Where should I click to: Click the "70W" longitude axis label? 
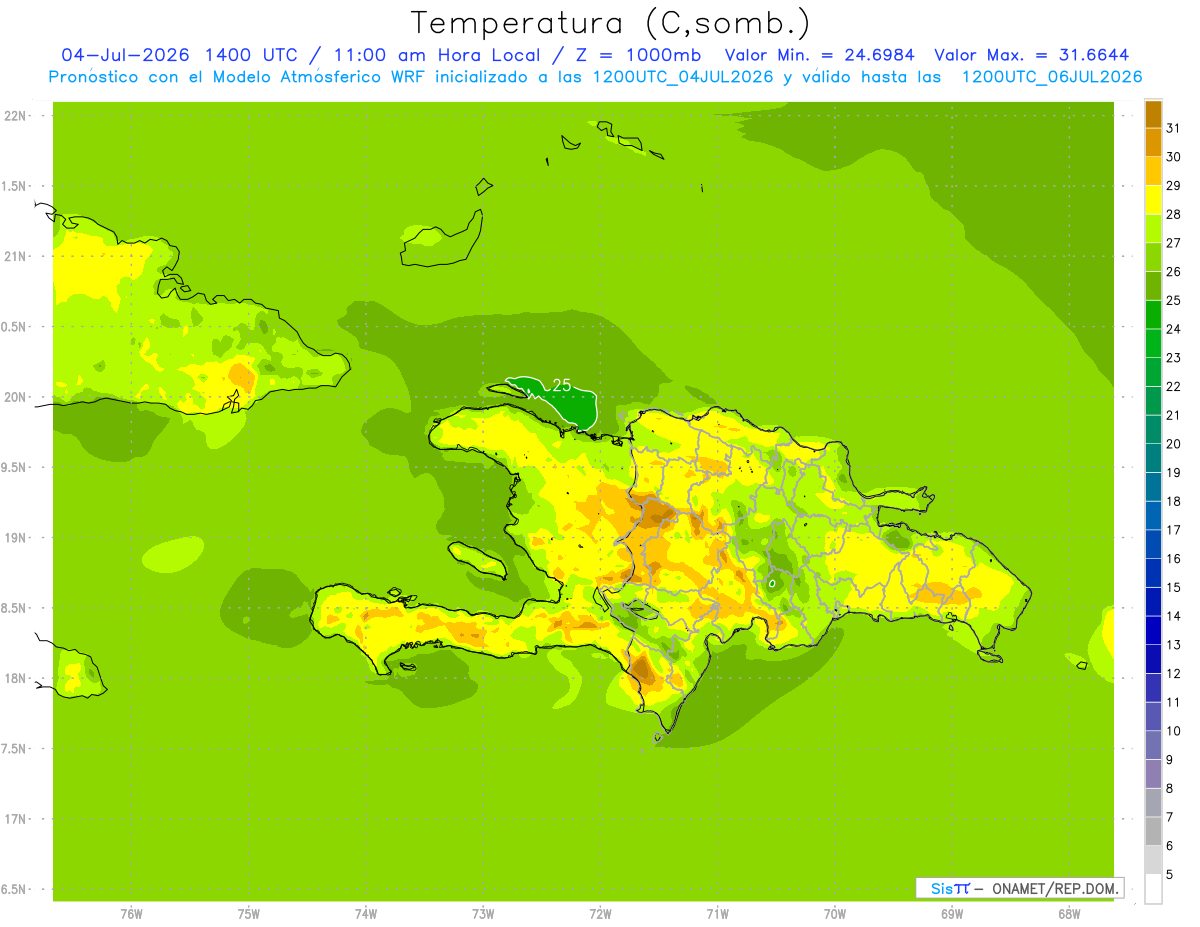[835, 914]
